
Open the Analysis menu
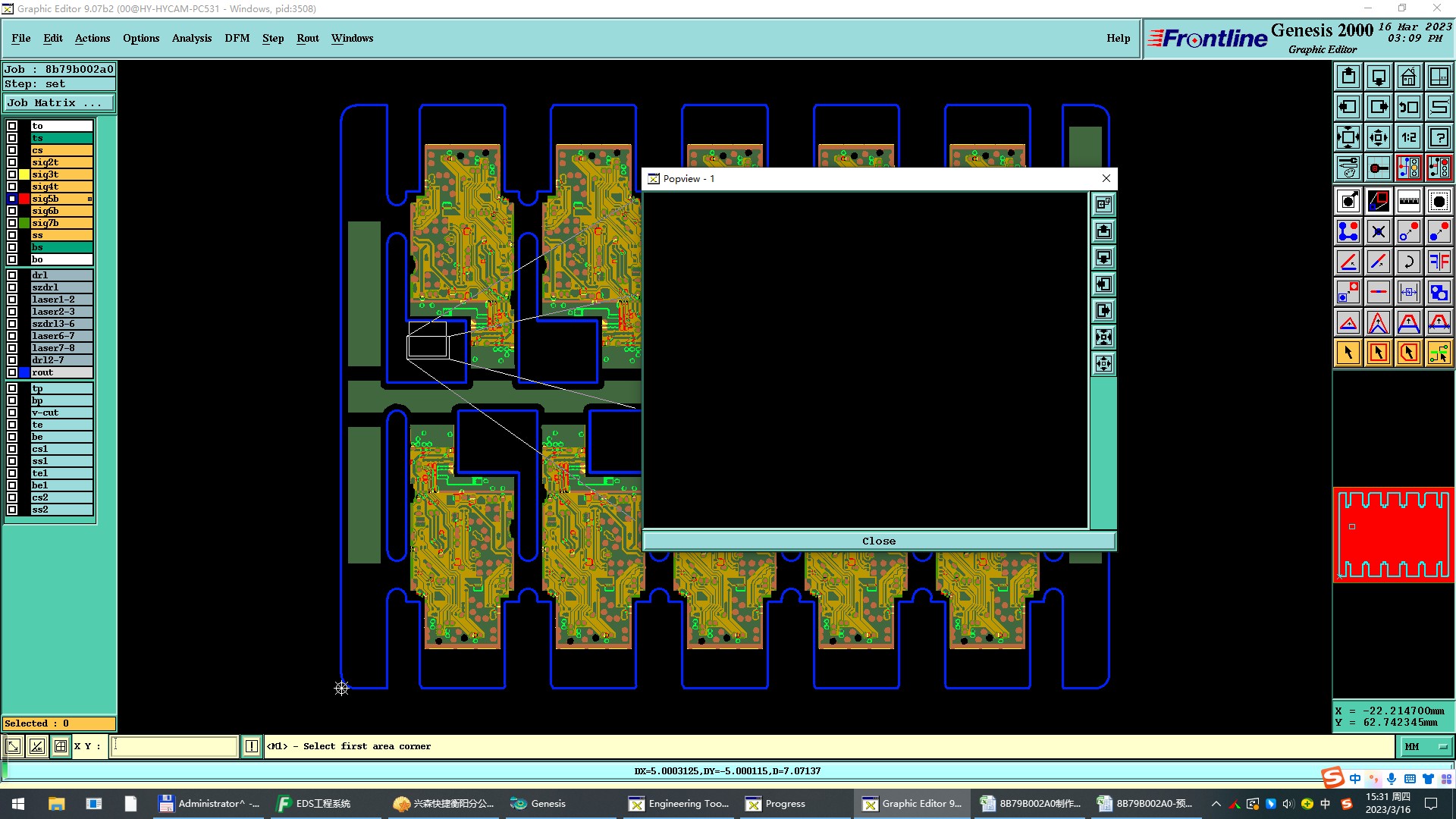(191, 38)
